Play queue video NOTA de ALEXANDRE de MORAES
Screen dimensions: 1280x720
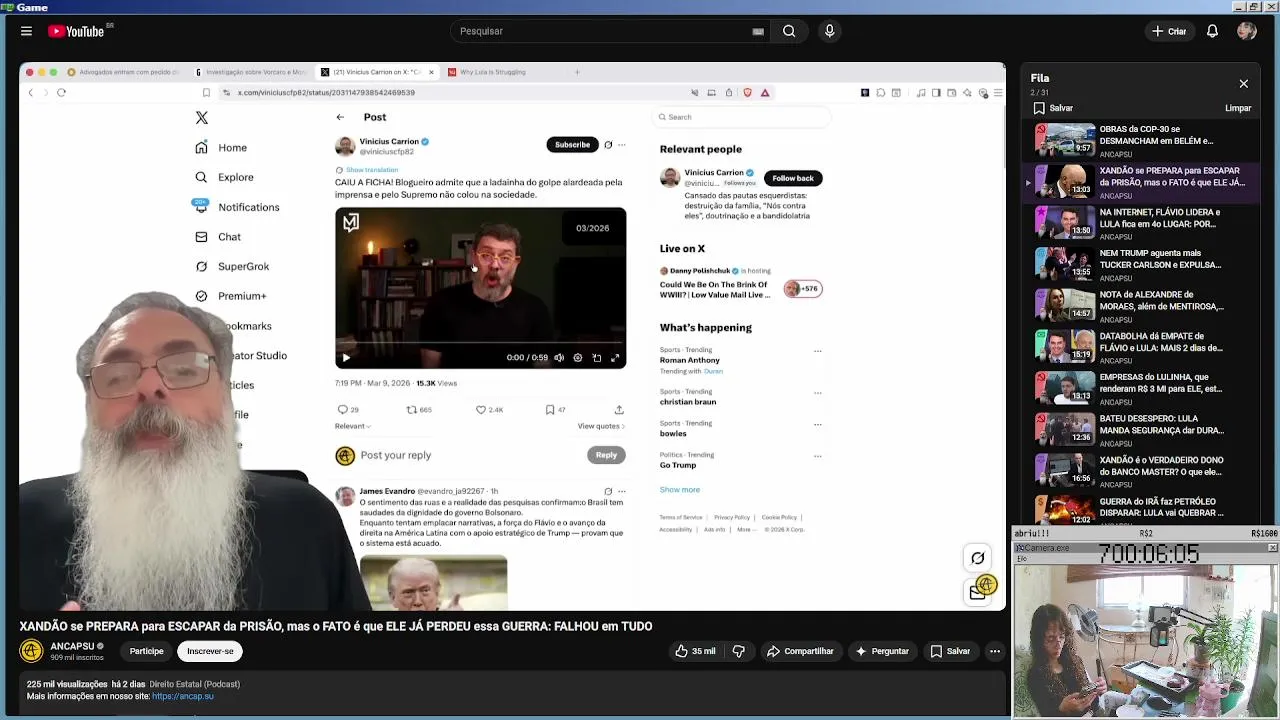(x=1139, y=306)
